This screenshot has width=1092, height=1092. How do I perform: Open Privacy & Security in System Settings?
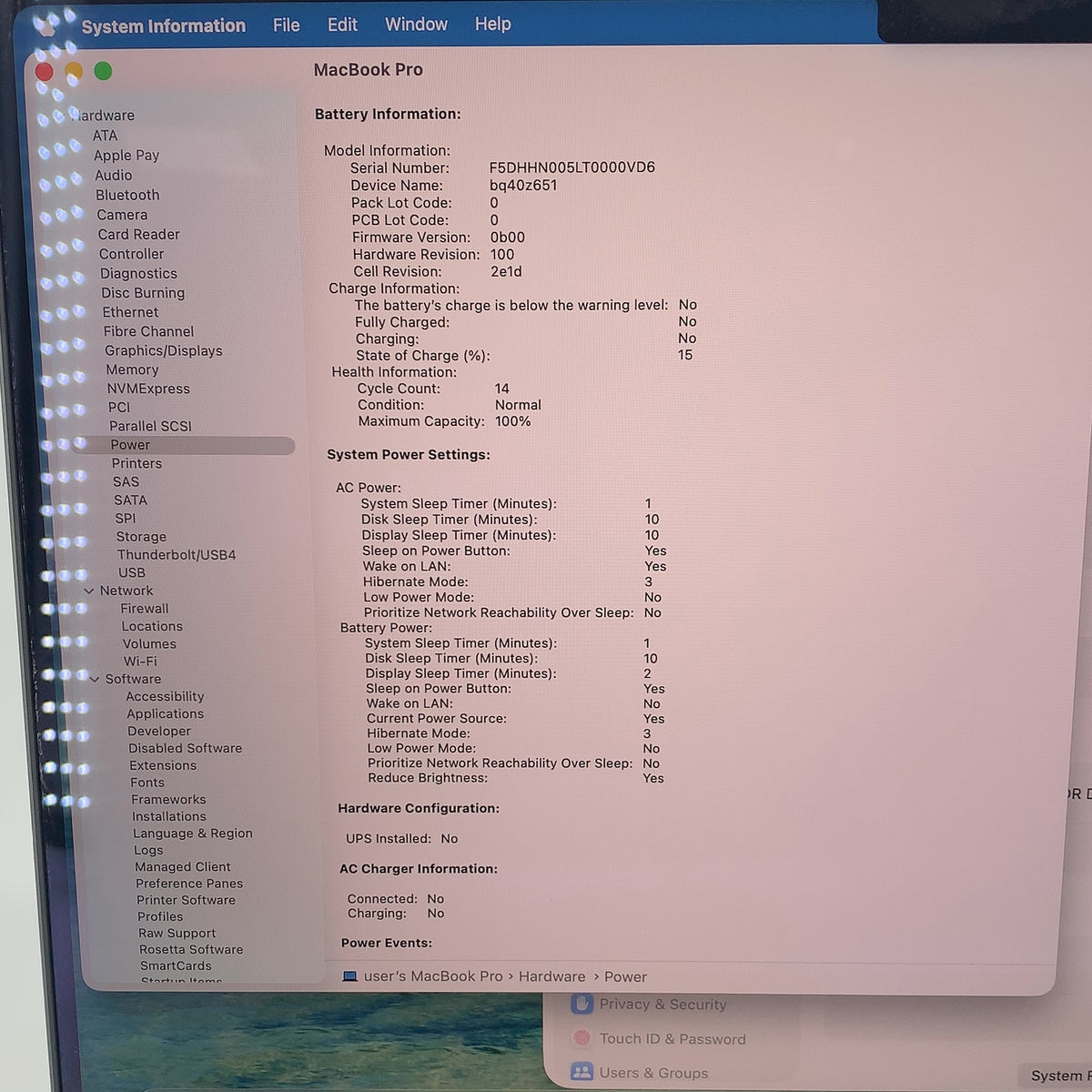pyautogui.click(x=663, y=1005)
